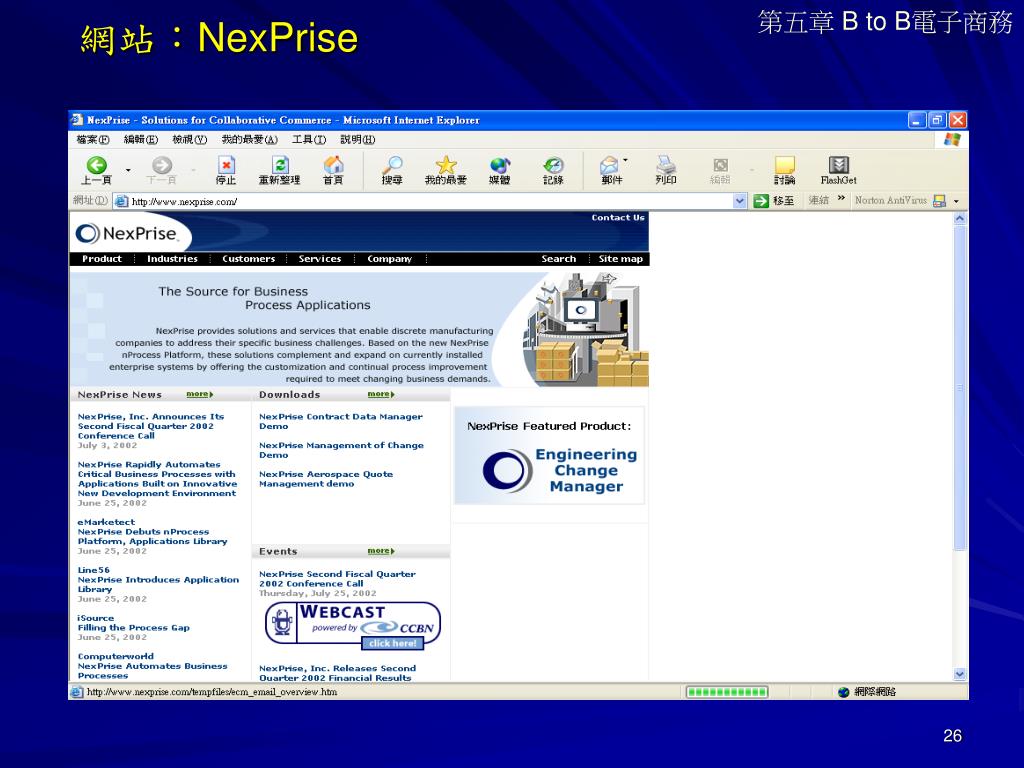Open NexPrise Rapidly Automates Critical Business Processes news
The width and height of the screenshot is (1024, 768).
coord(157,479)
